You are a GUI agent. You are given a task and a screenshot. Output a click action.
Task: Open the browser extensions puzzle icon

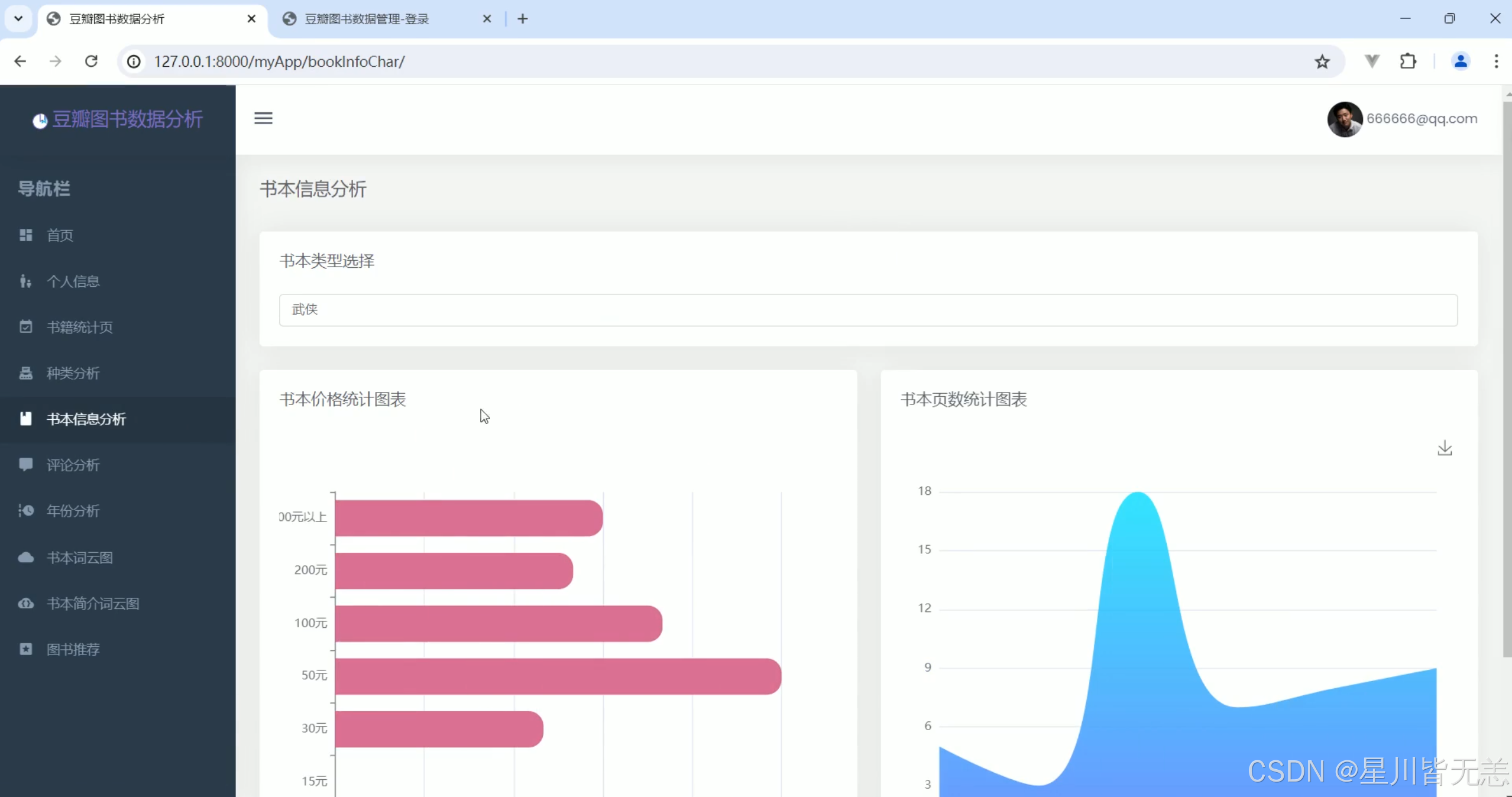click(x=1408, y=61)
